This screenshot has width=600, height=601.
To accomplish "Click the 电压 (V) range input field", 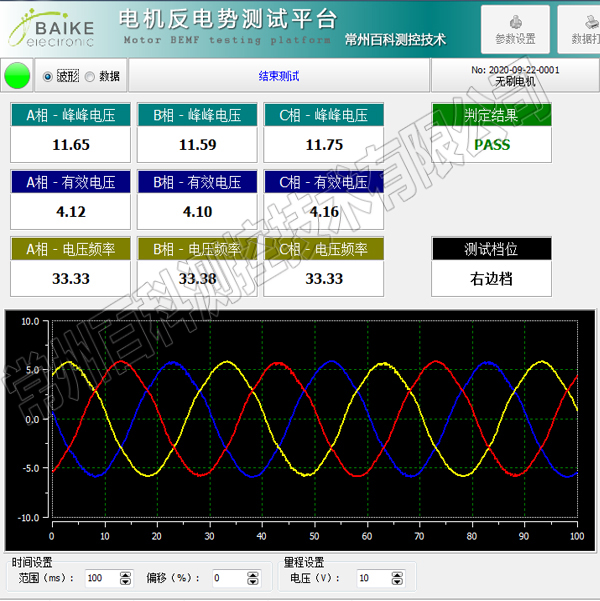I will point(372,578).
